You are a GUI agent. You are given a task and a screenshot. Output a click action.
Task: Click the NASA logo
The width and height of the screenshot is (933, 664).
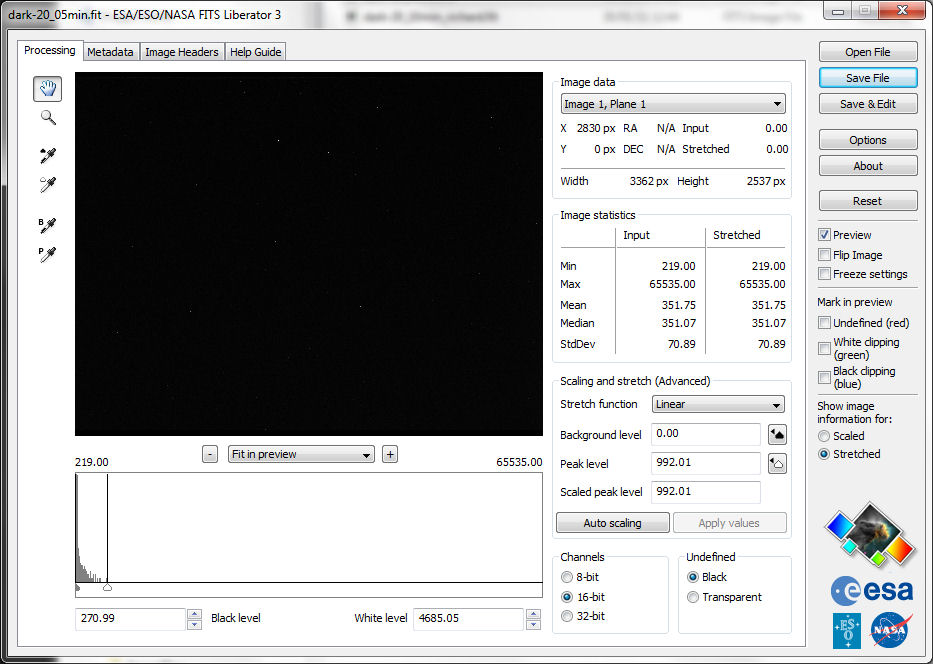tap(891, 630)
